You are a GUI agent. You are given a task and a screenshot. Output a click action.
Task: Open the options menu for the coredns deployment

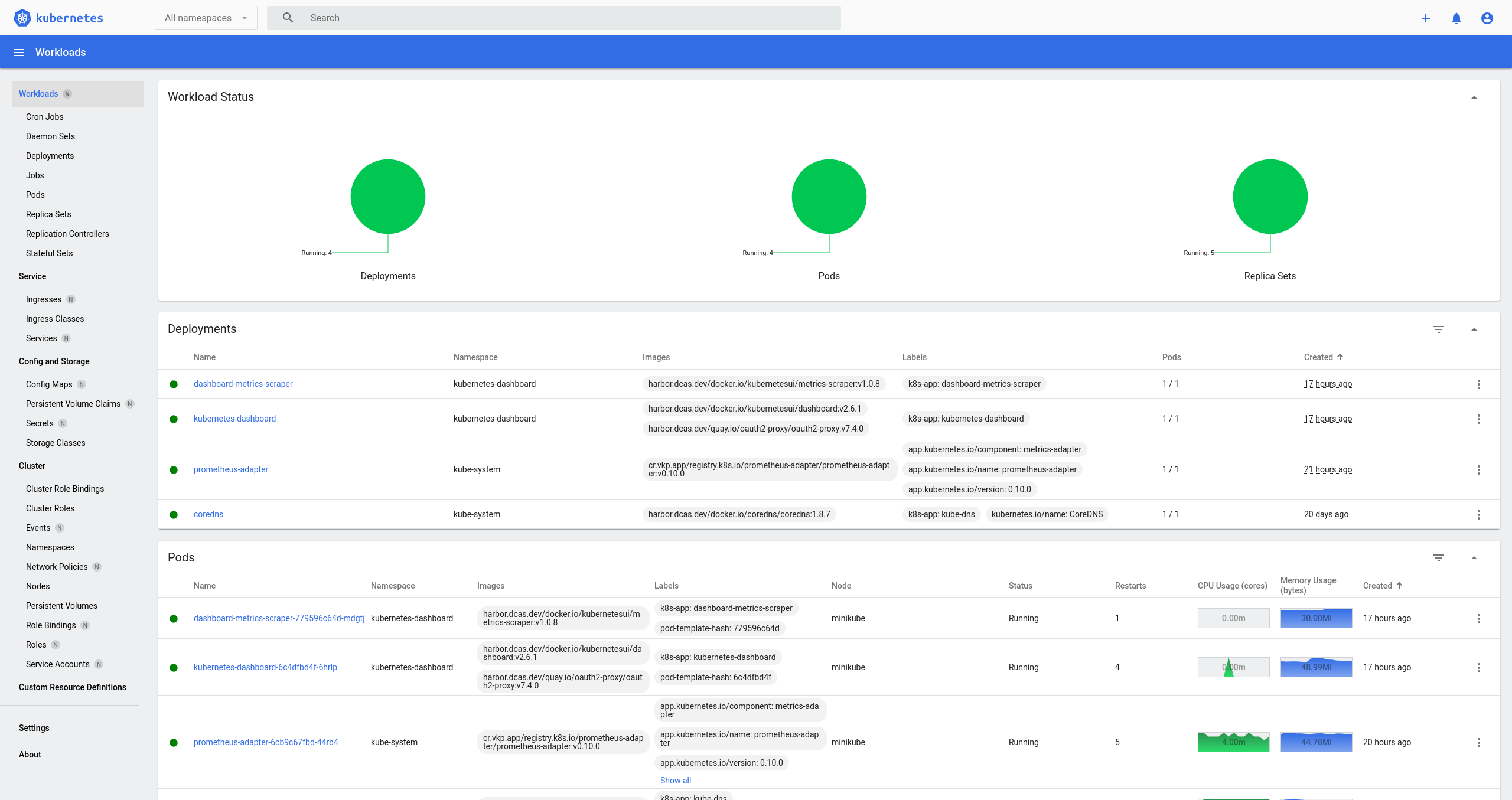click(1479, 514)
